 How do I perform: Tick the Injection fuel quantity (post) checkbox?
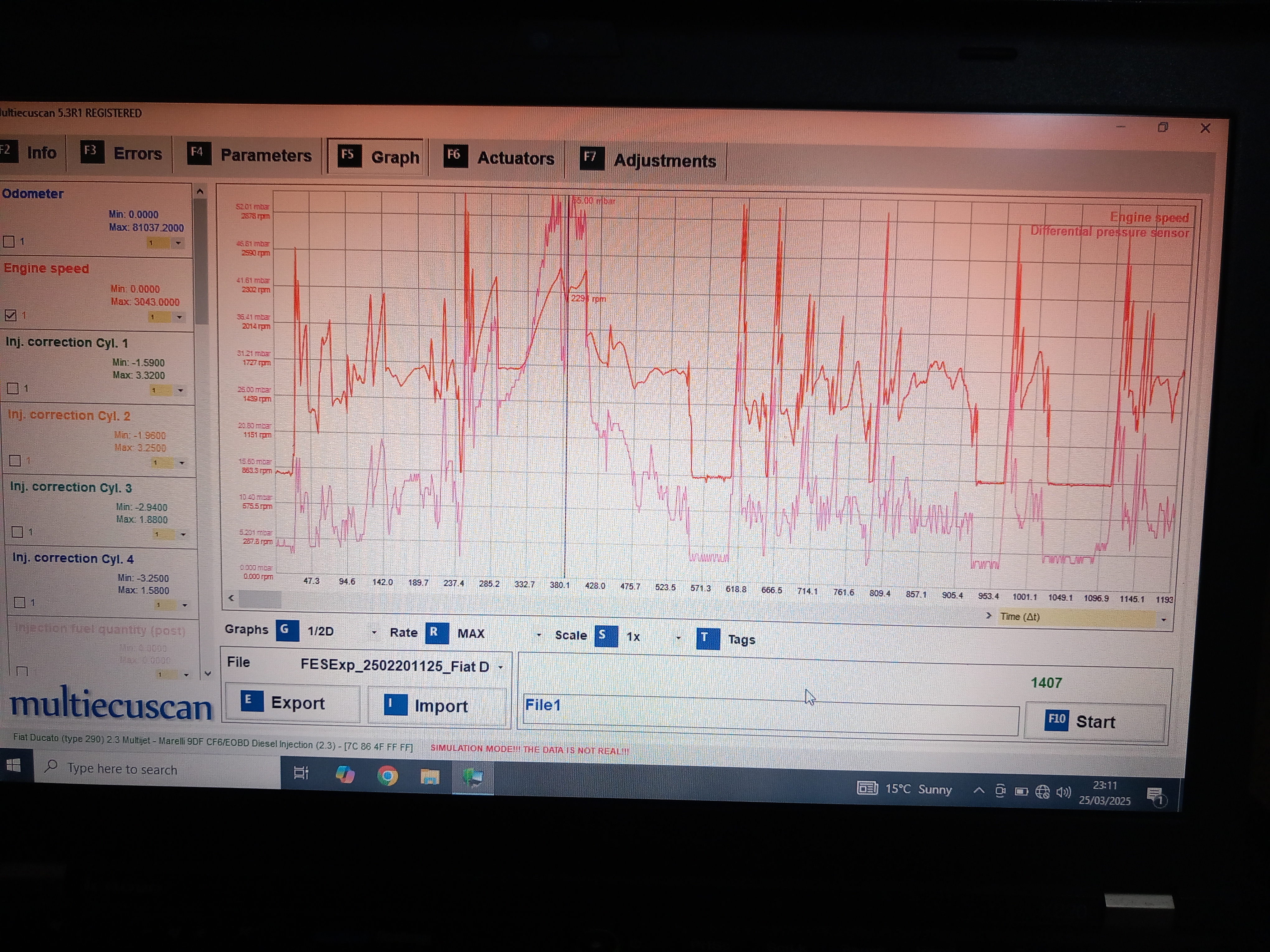(22, 671)
